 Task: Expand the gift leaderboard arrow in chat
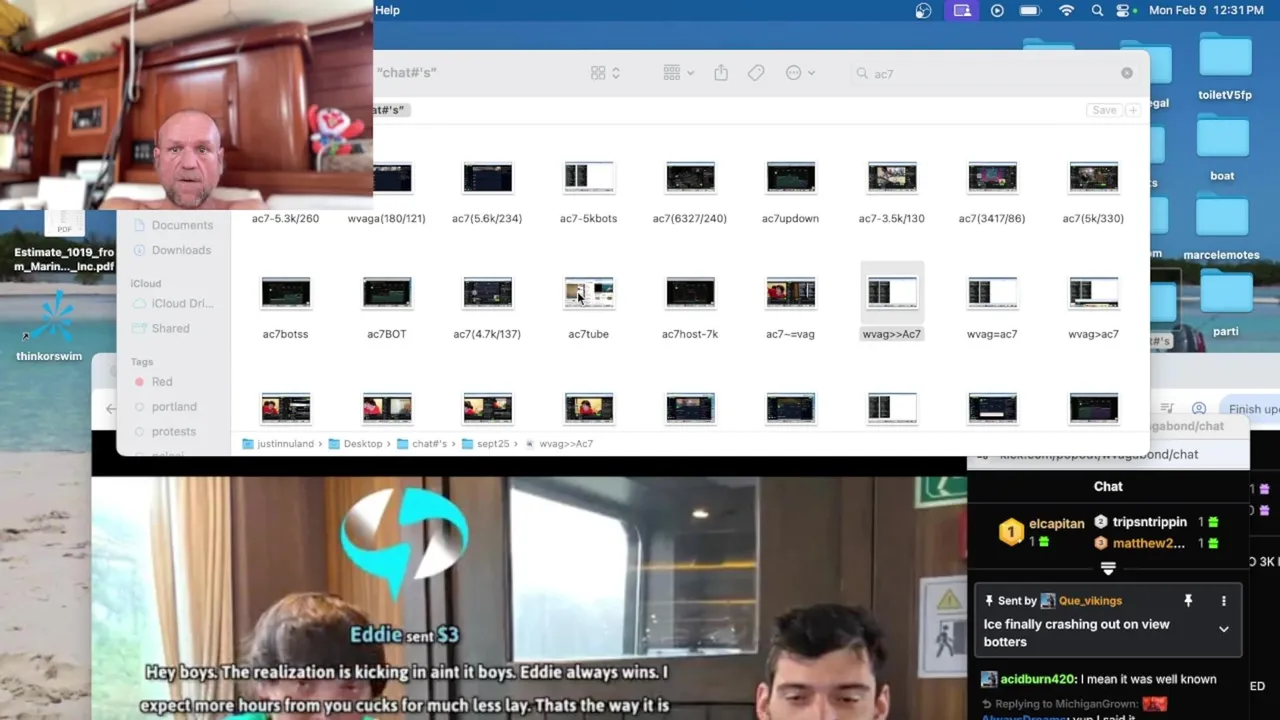[x=1108, y=568]
